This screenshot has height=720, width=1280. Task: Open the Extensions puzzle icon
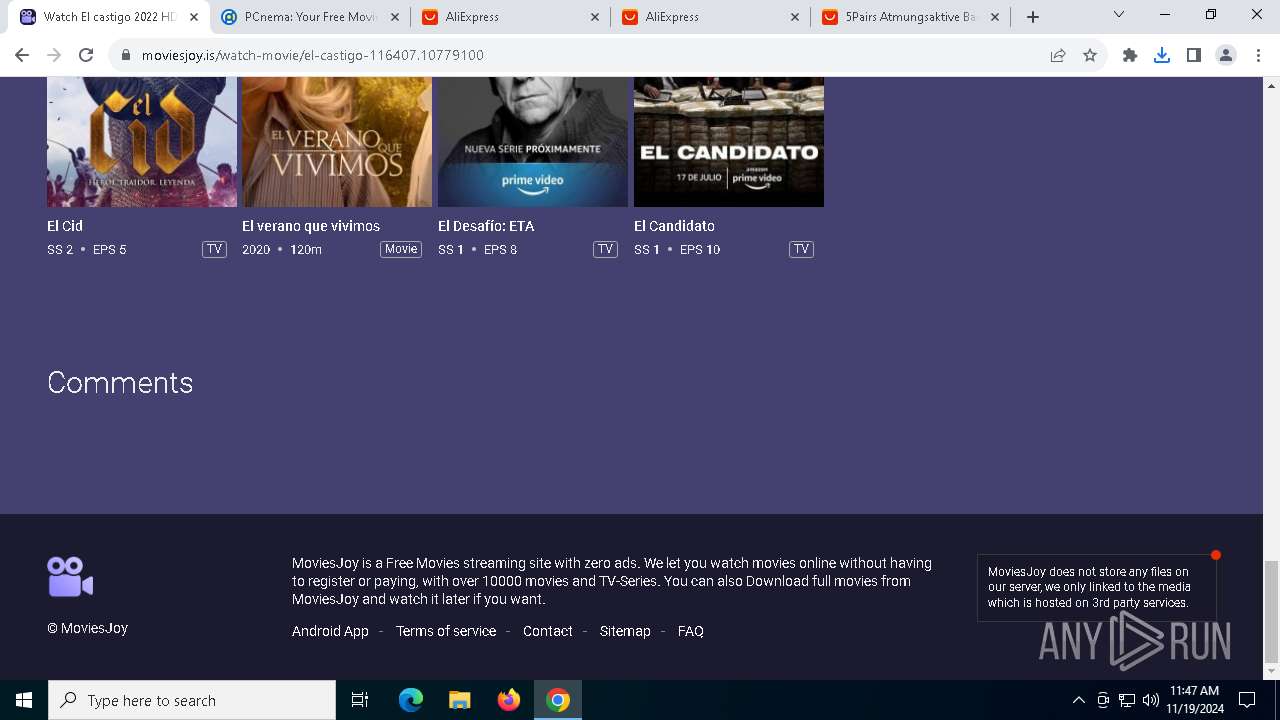(x=1130, y=55)
